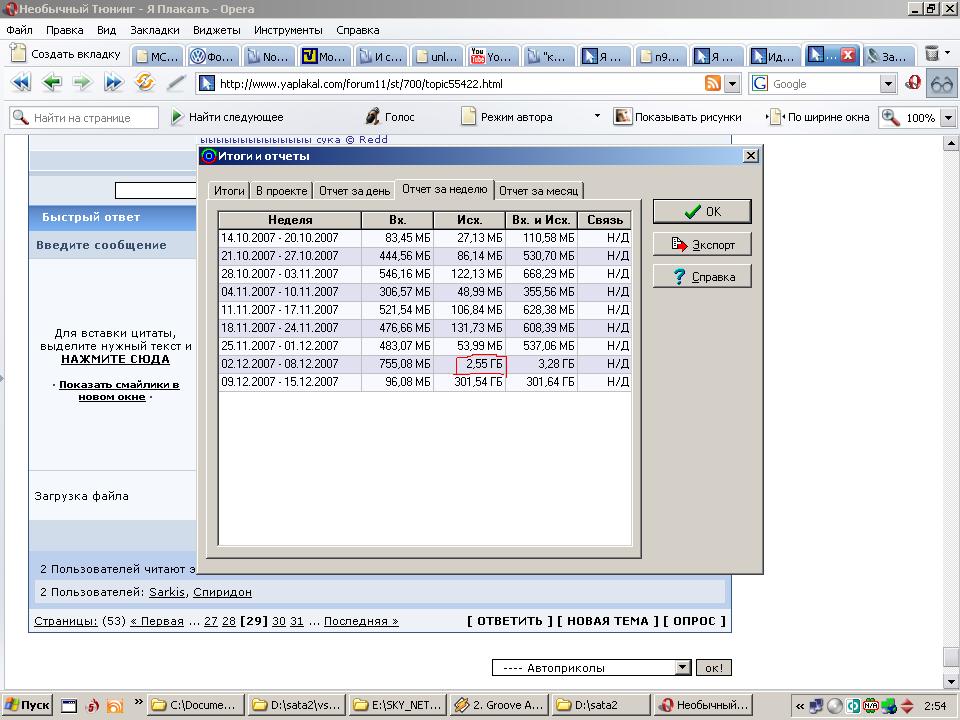Open the Последняя » page link
Image resolution: width=960 pixels, height=720 pixels.
pyautogui.click(x=361, y=621)
